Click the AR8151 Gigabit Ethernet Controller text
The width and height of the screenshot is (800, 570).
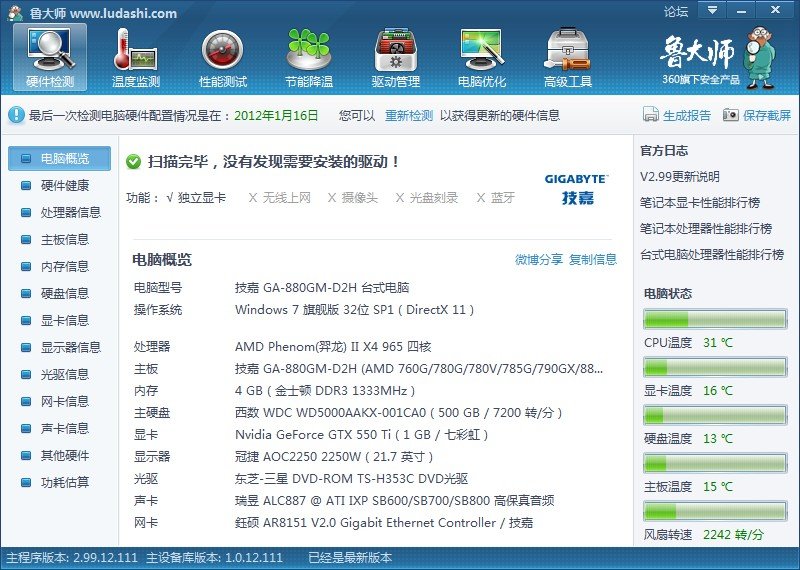point(384,523)
